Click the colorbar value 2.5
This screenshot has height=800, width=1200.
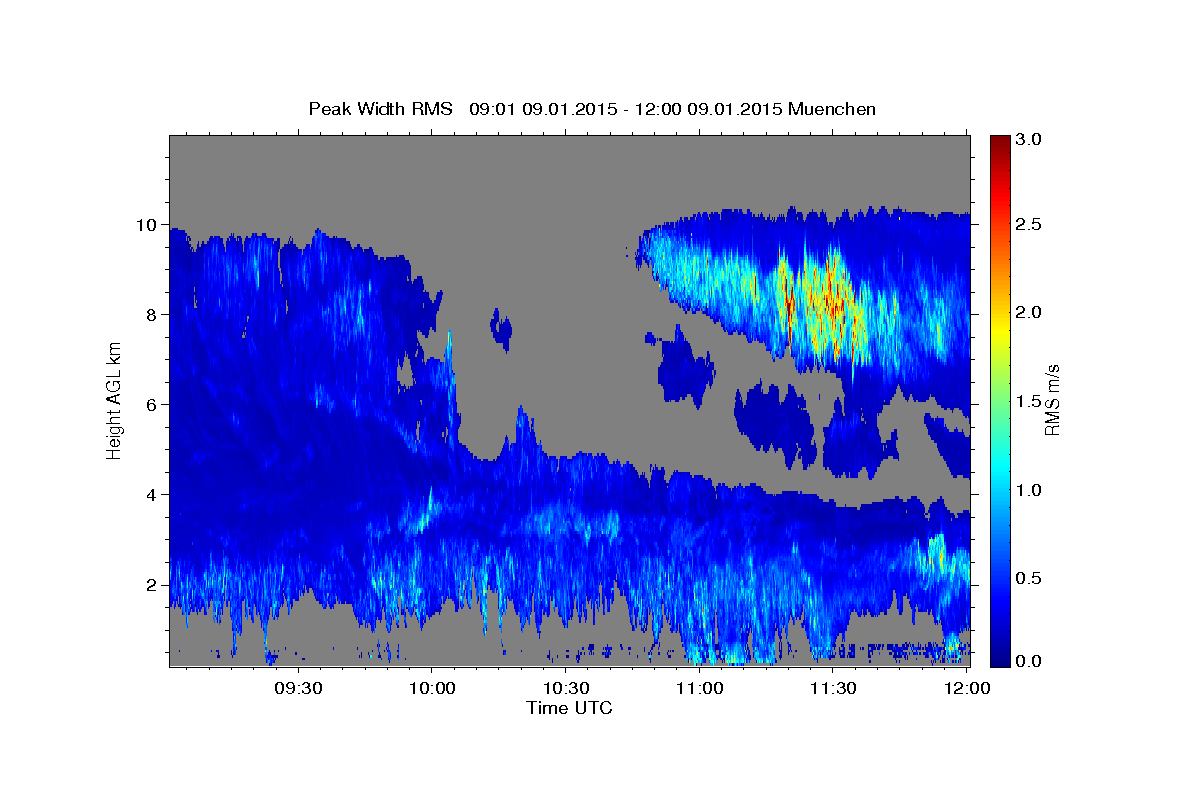(x=1030, y=225)
